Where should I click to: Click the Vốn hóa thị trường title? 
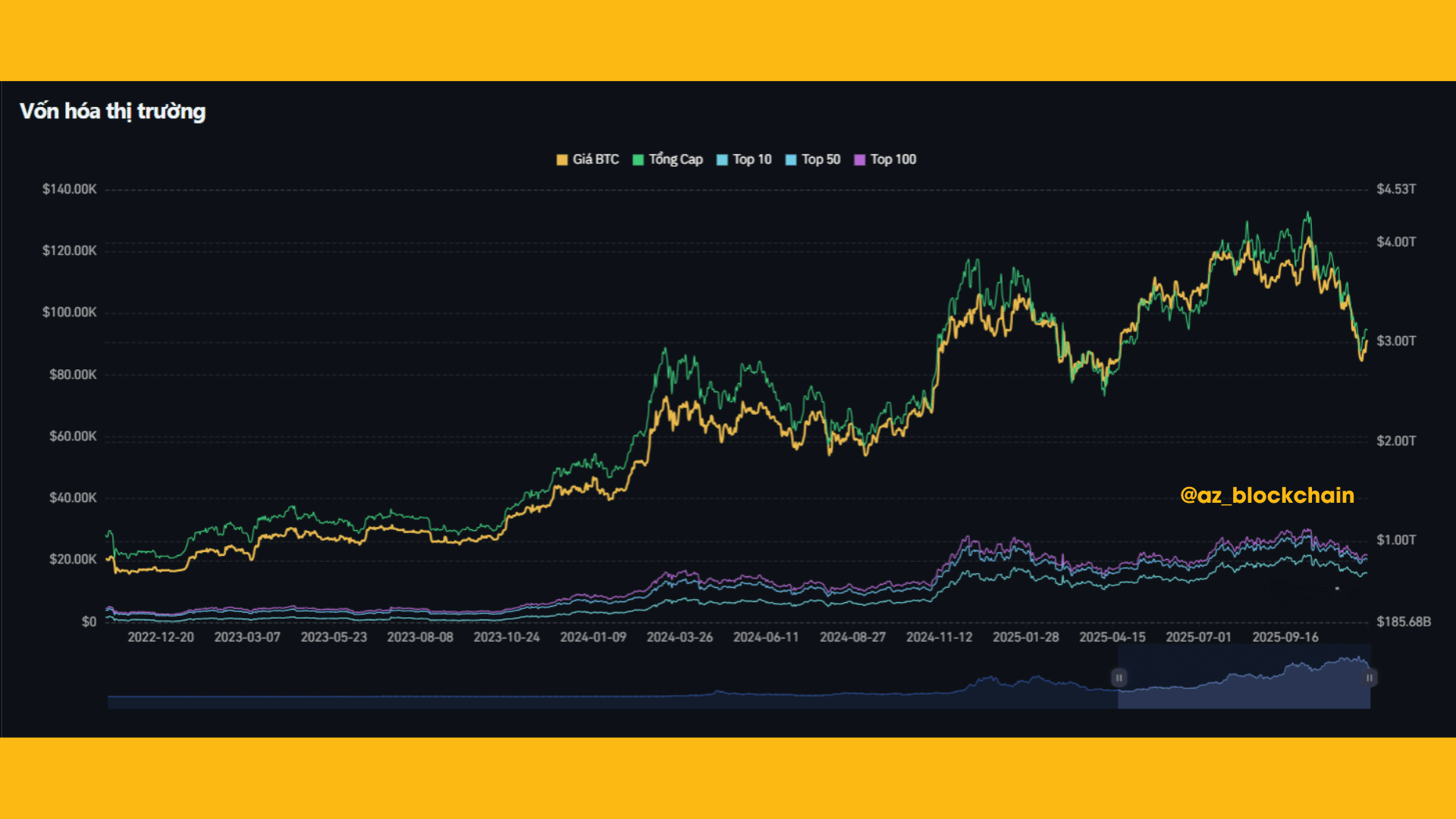[112, 111]
